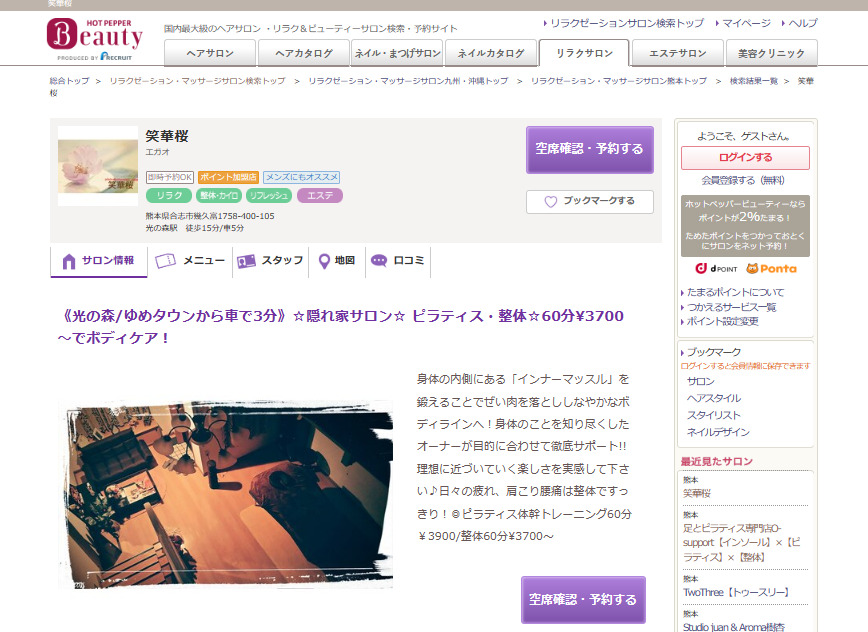Click the salon interior photo
The height and width of the screenshot is (632, 868).
[225, 494]
